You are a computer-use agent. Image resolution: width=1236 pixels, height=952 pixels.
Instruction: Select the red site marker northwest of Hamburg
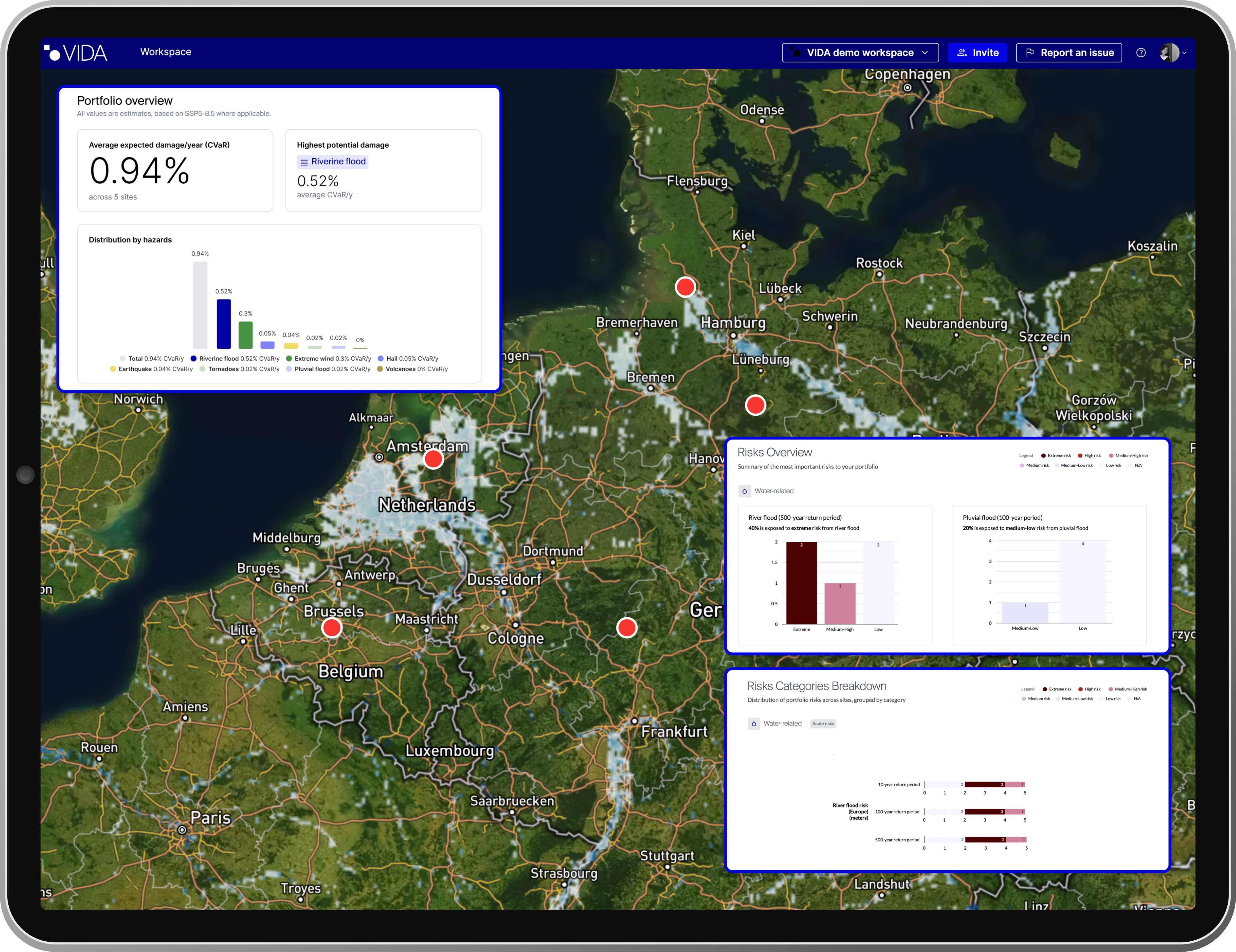pyautogui.click(x=685, y=287)
